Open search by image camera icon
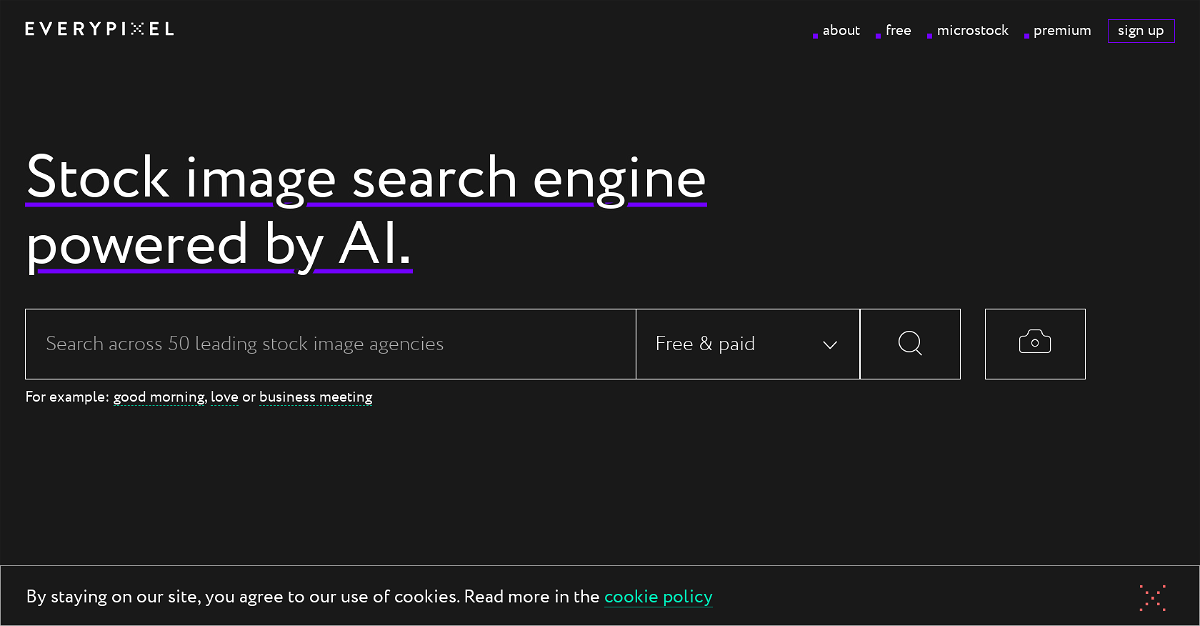 click(1035, 344)
